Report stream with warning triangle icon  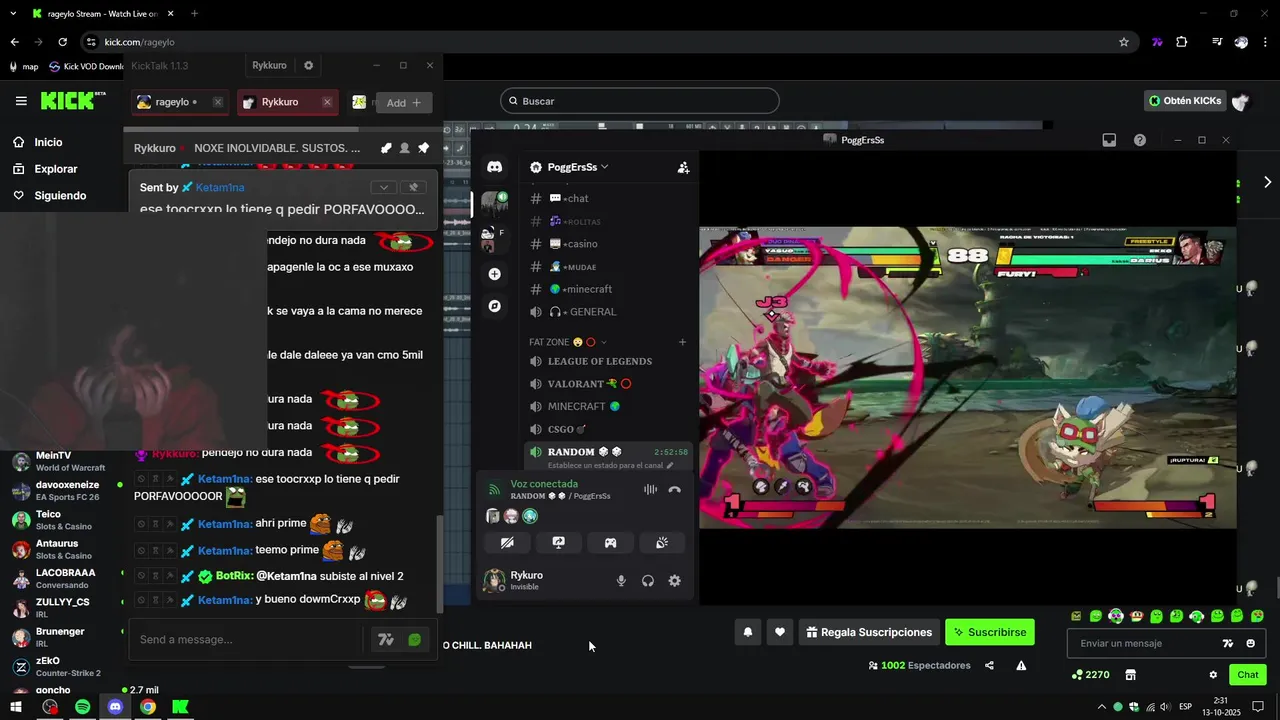click(x=1021, y=665)
